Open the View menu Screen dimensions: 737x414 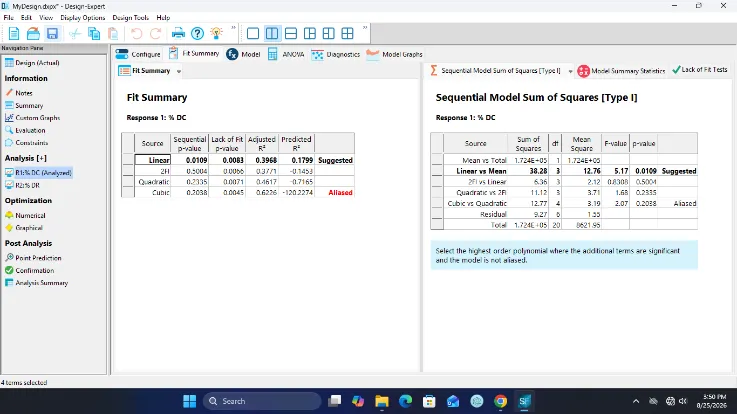(46, 17)
